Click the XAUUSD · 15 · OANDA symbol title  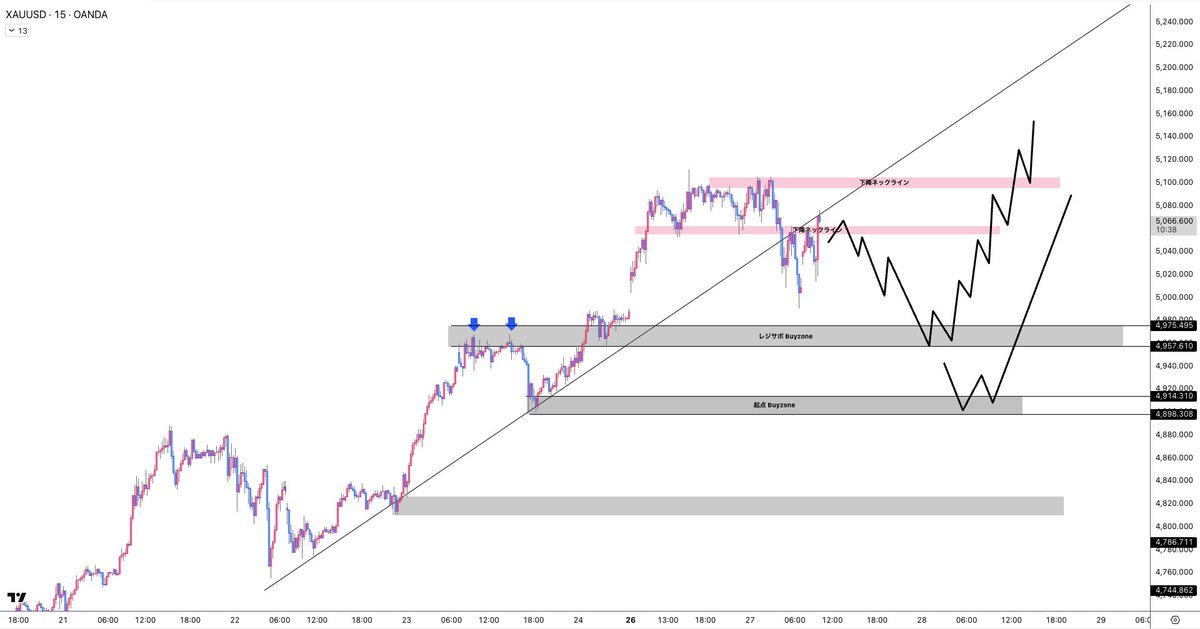(58, 14)
